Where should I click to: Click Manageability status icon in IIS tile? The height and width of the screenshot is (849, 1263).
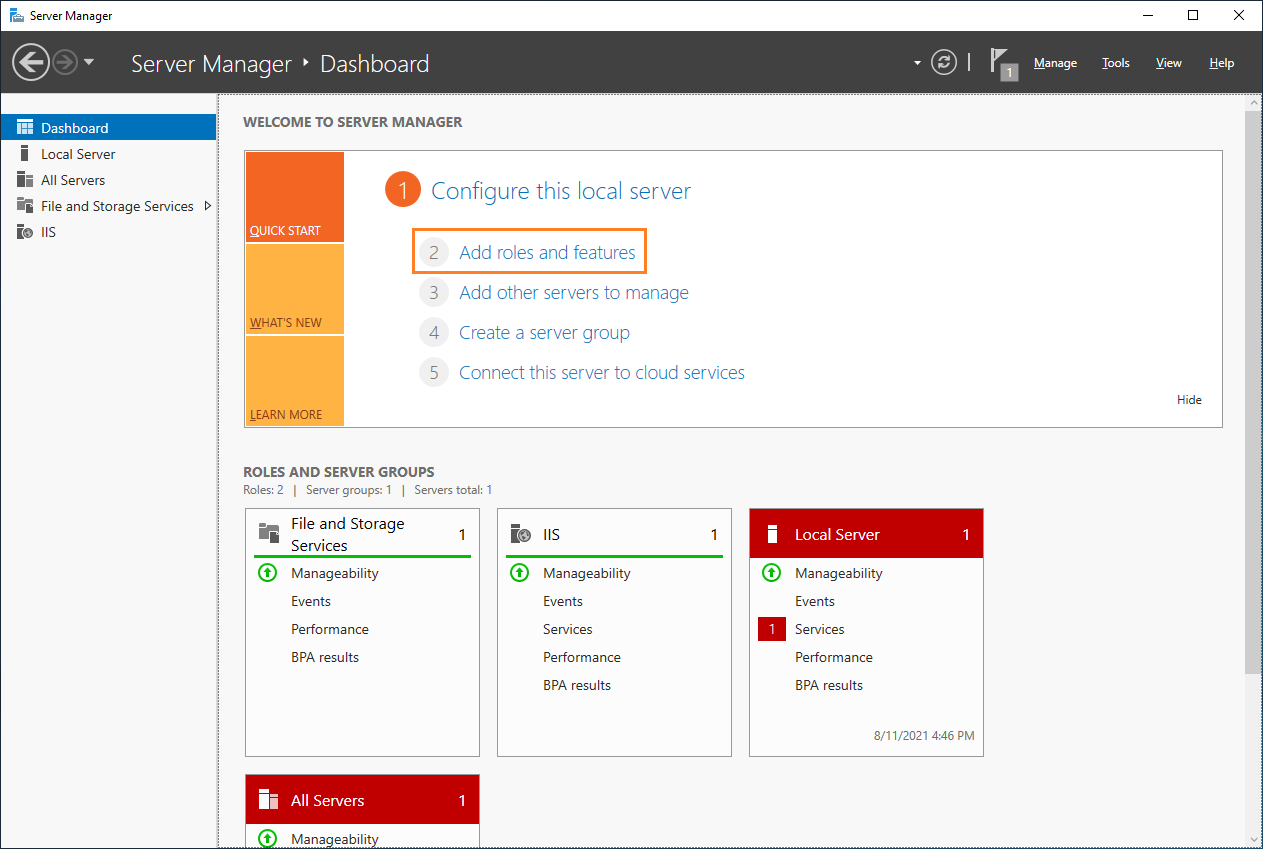point(519,573)
